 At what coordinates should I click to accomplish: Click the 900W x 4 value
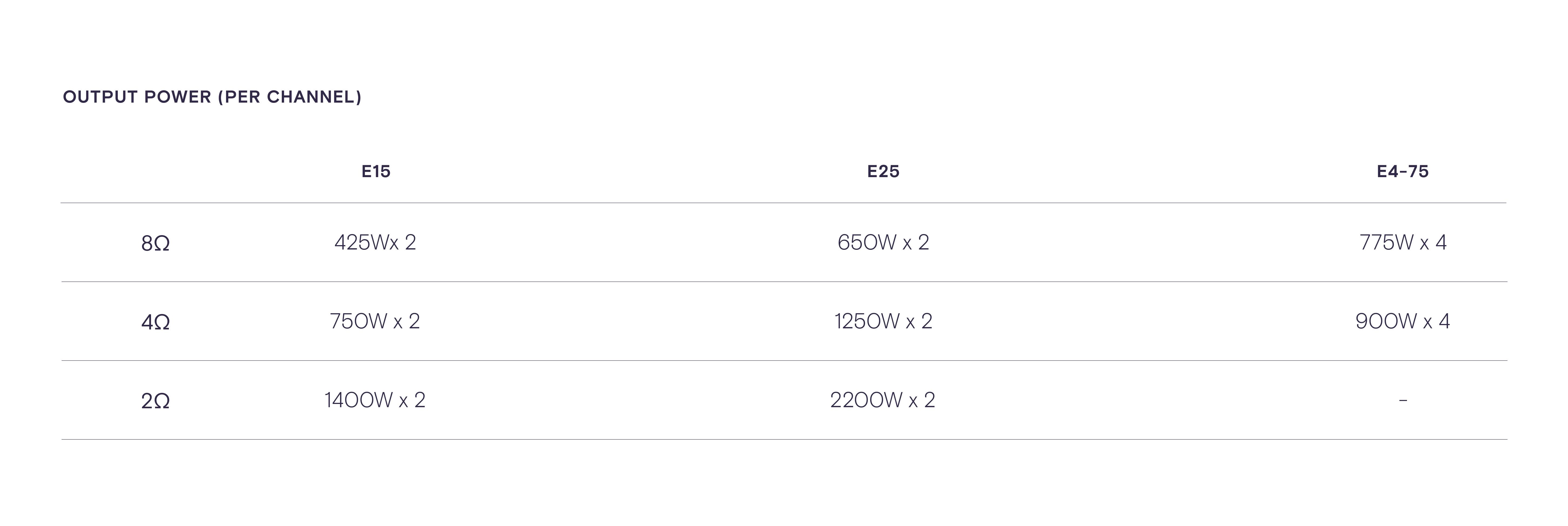point(1402,321)
